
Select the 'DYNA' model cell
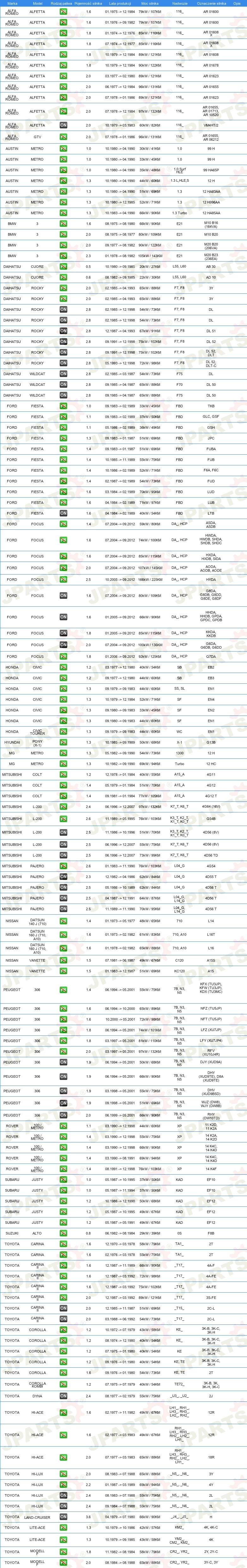[37, 1396]
